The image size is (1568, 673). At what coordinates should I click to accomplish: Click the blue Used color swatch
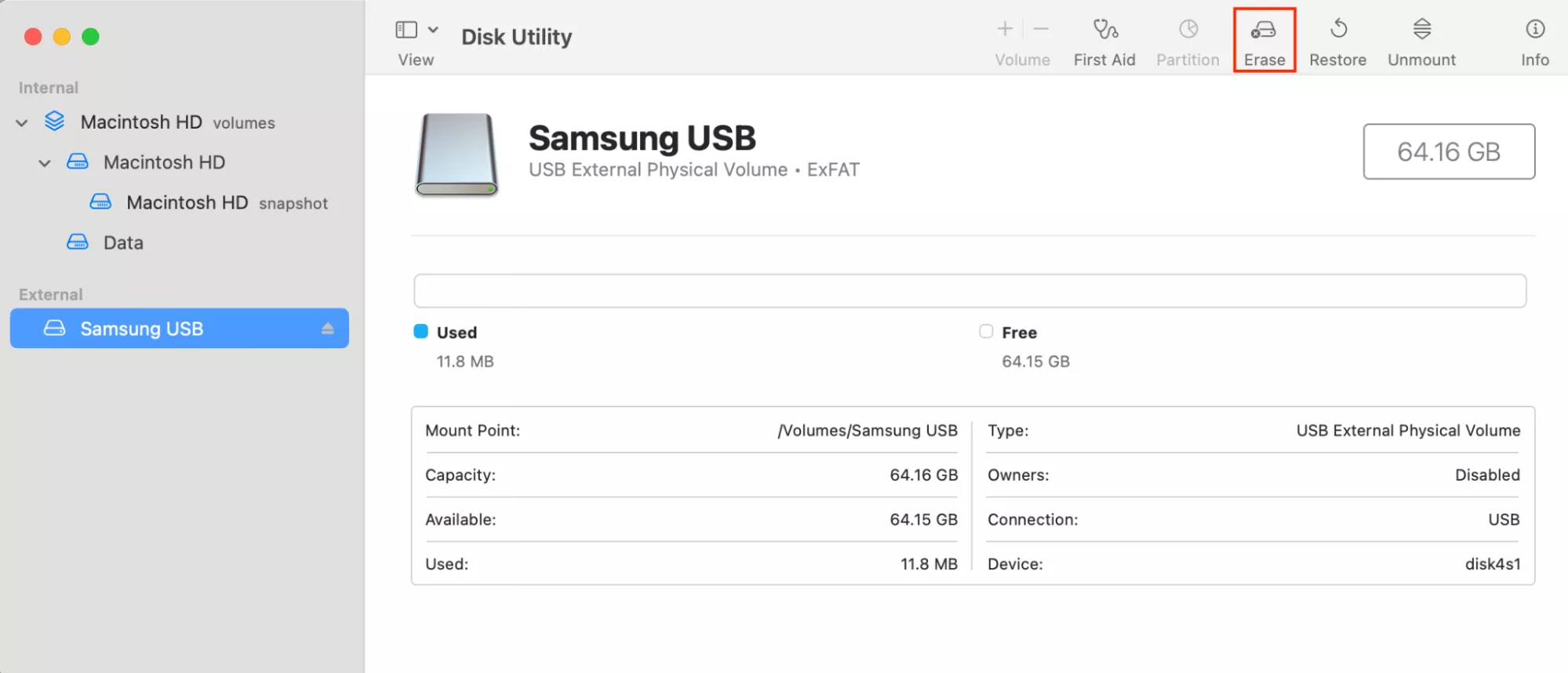pos(421,332)
